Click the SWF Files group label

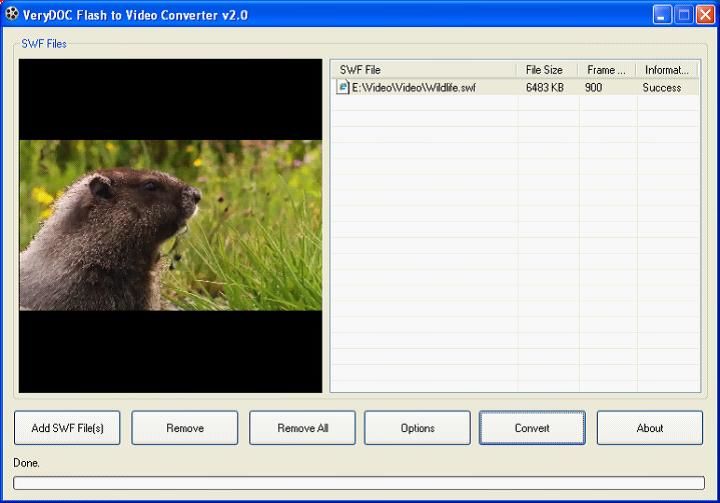[x=44, y=44]
